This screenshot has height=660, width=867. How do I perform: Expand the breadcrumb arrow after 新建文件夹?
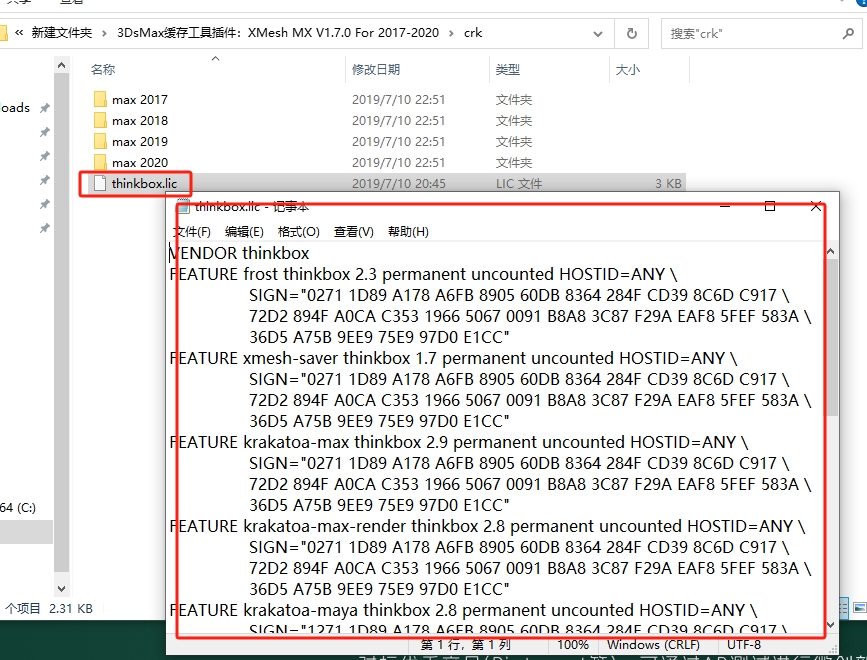click(x=104, y=33)
